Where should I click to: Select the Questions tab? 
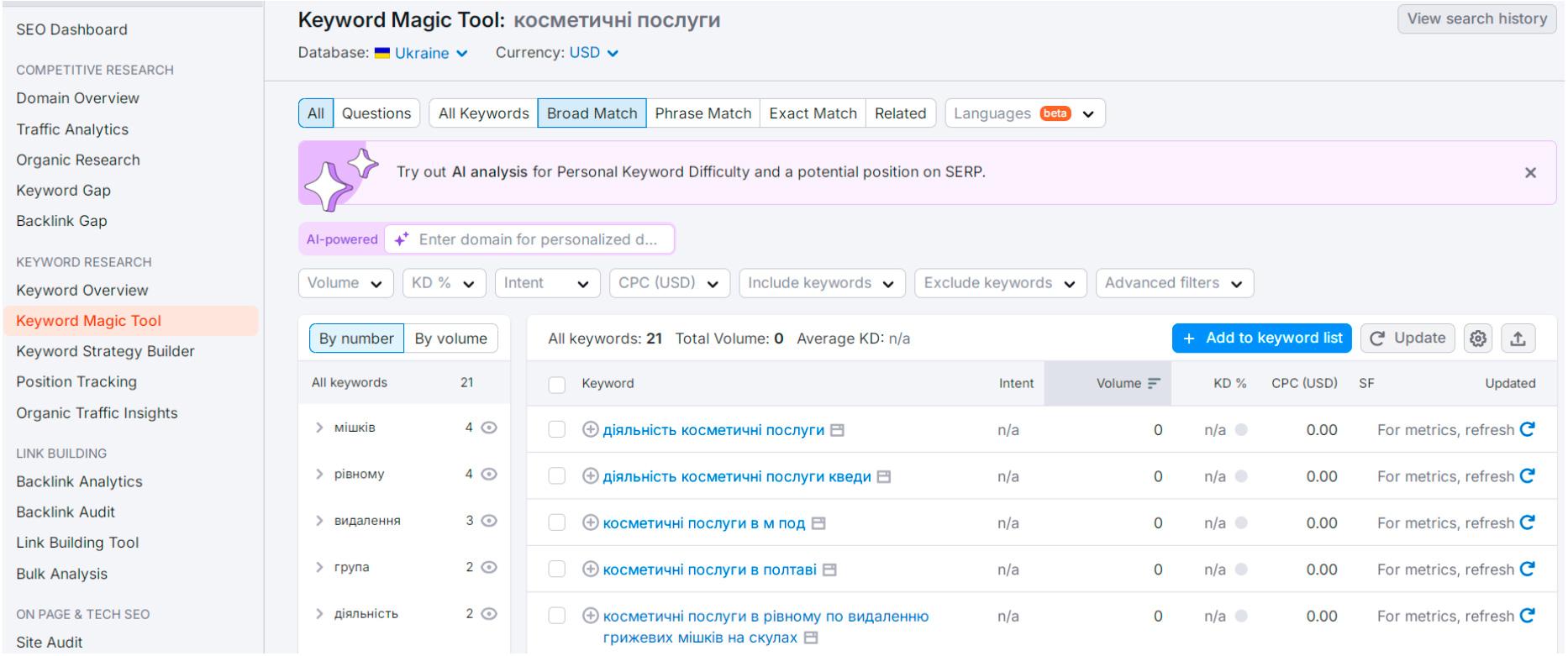[376, 113]
